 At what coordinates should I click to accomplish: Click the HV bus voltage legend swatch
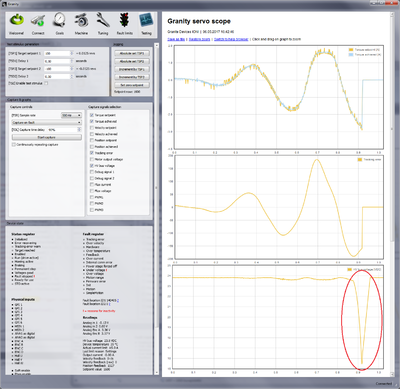point(349,269)
